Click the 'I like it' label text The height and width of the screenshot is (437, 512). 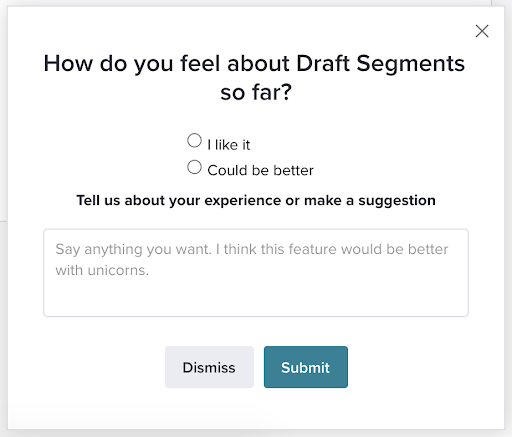[228, 145]
